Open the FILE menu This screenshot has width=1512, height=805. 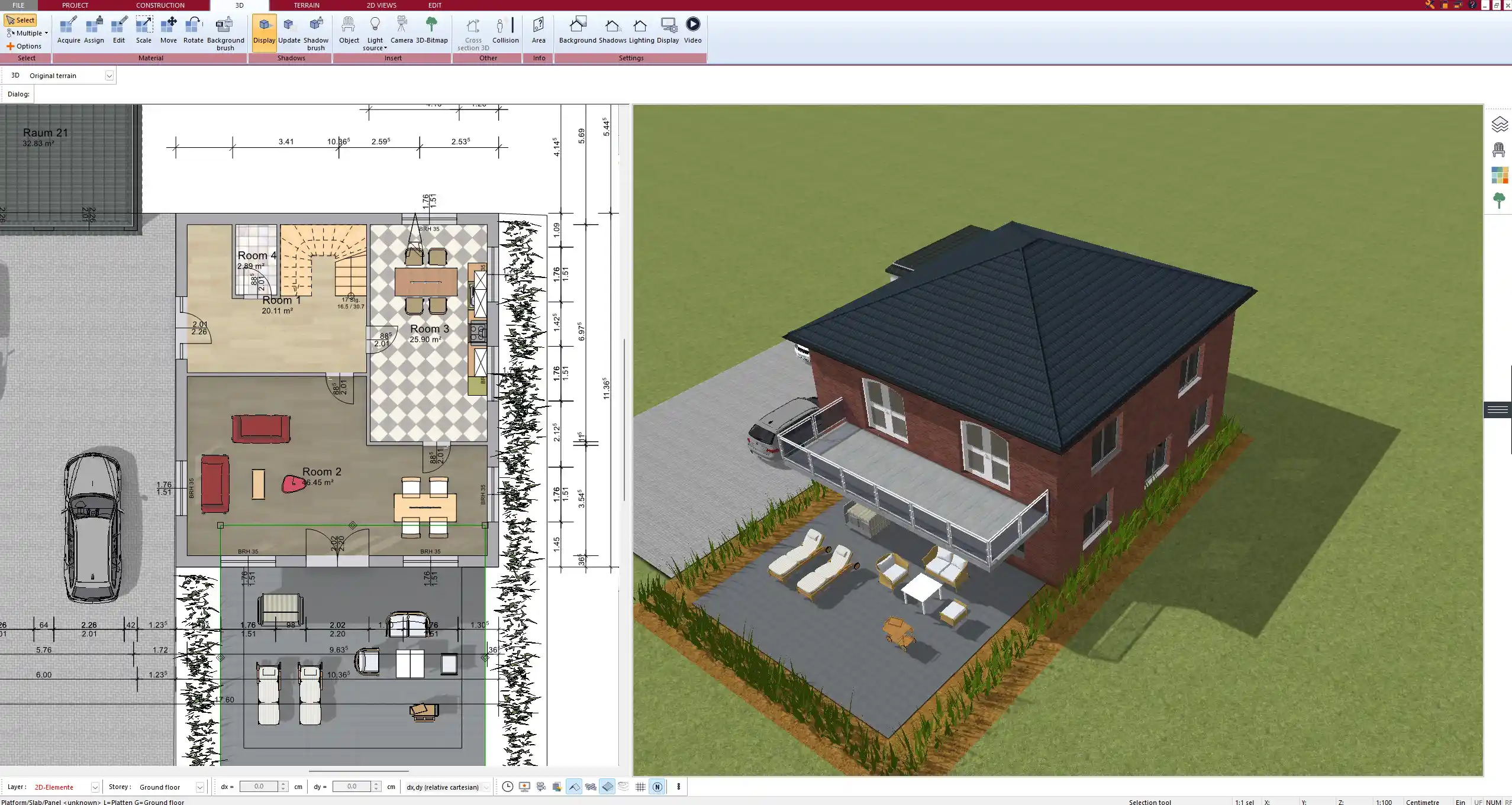pyautogui.click(x=18, y=5)
